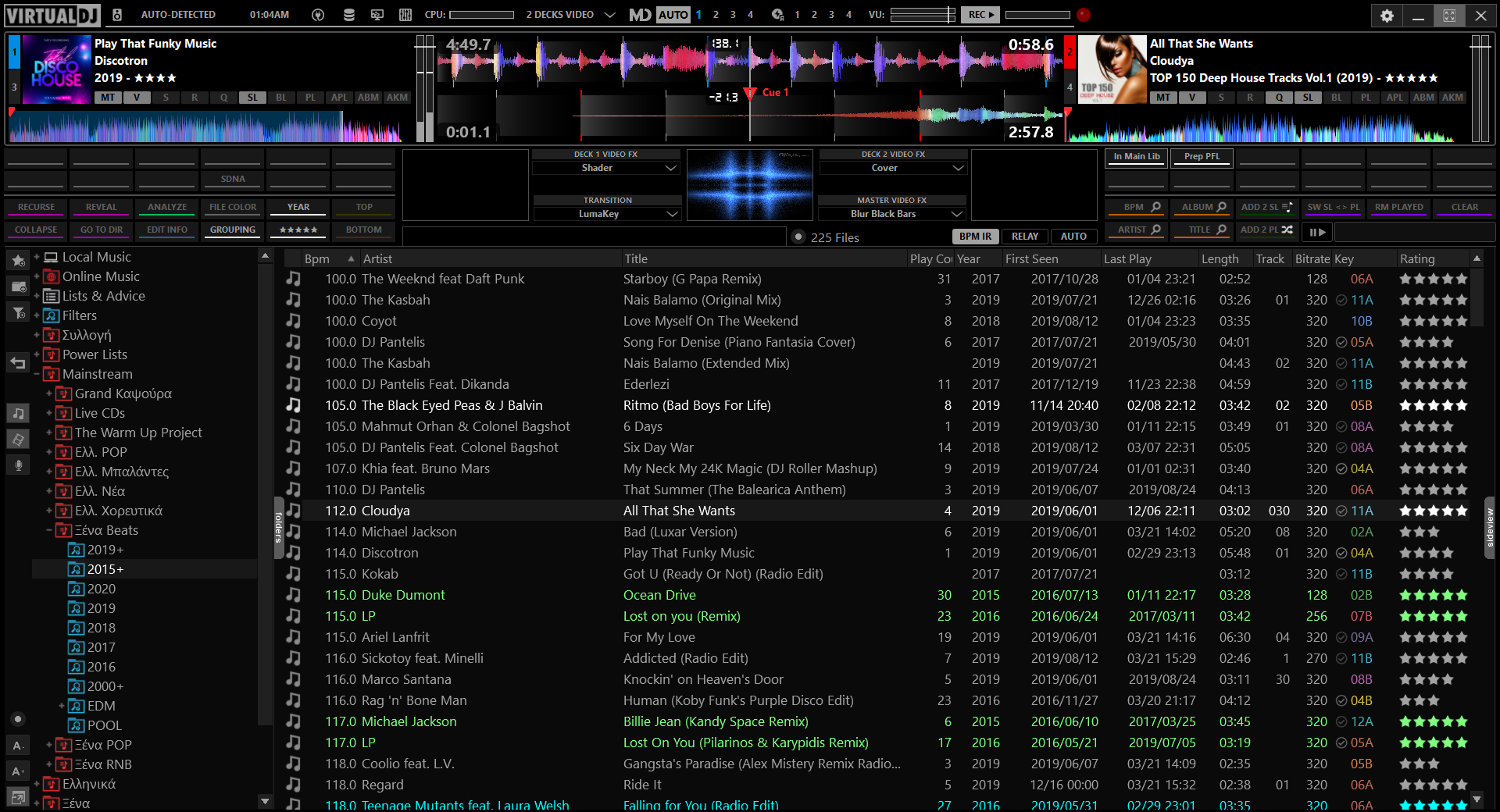
Task: Click the increase font size A icon
Action: click(x=19, y=771)
